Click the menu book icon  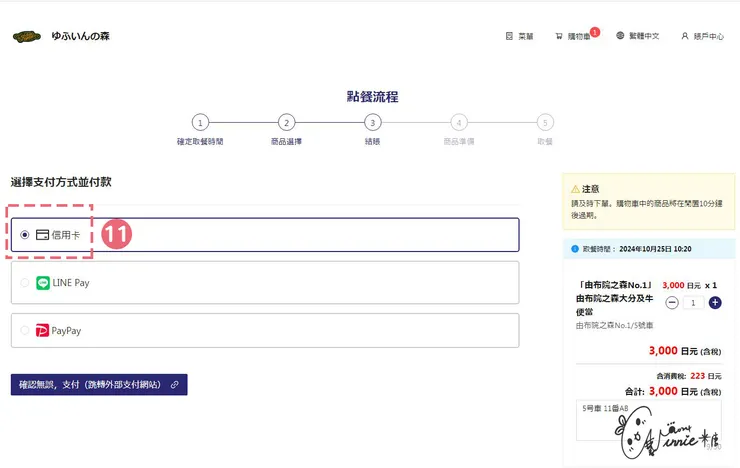tap(509, 36)
